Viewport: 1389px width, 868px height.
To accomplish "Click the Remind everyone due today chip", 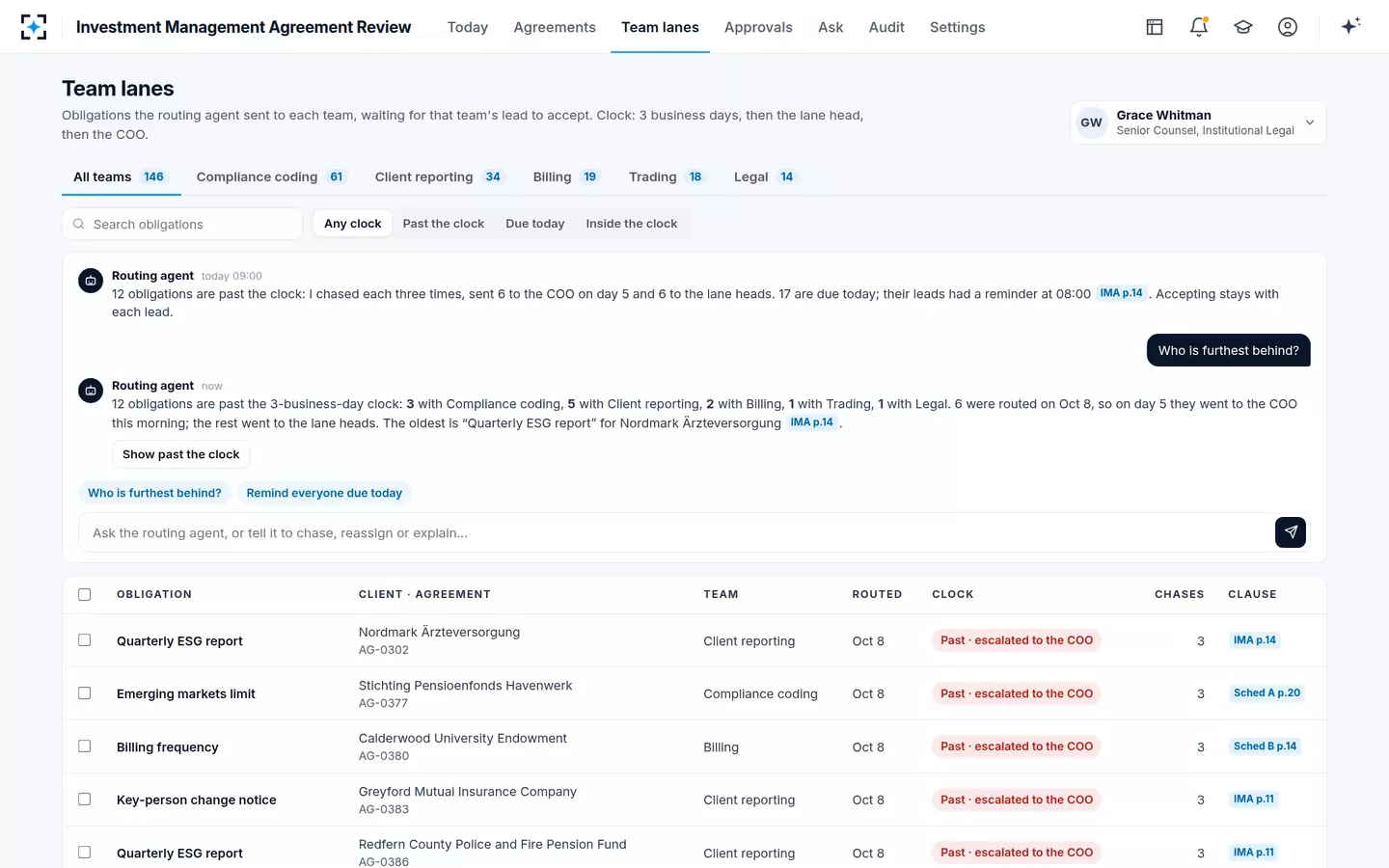I will 324,493.
